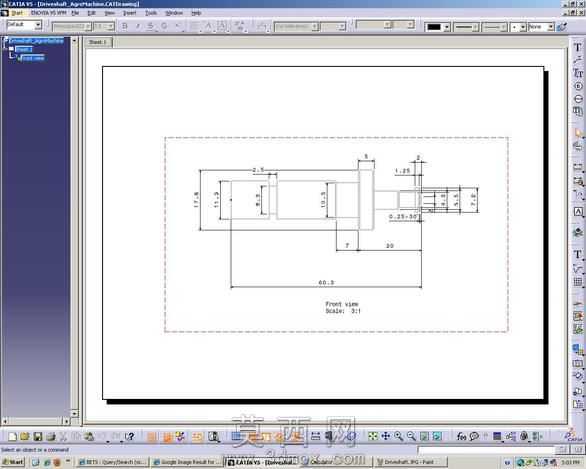Click the Balloon circle icon in right toolbar
This screenshot has width=586, height=469.
point(578,86)
